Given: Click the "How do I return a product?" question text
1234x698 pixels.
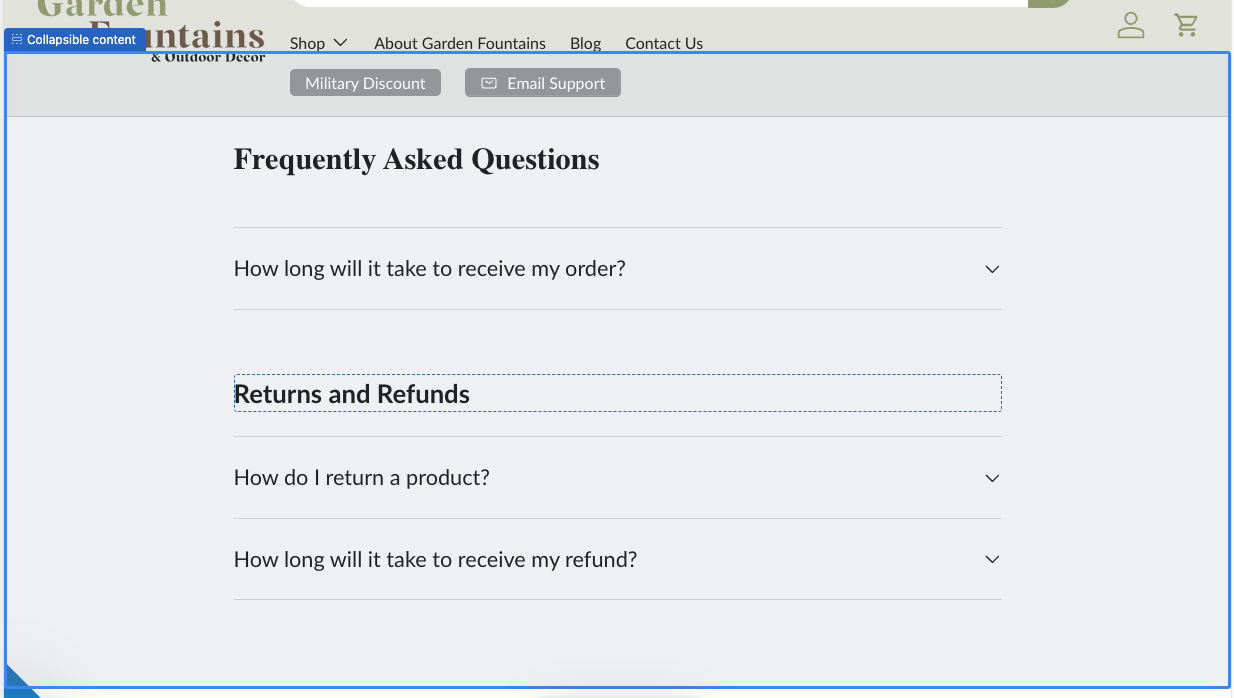Looking at the screenshot, I should (362, 478).
